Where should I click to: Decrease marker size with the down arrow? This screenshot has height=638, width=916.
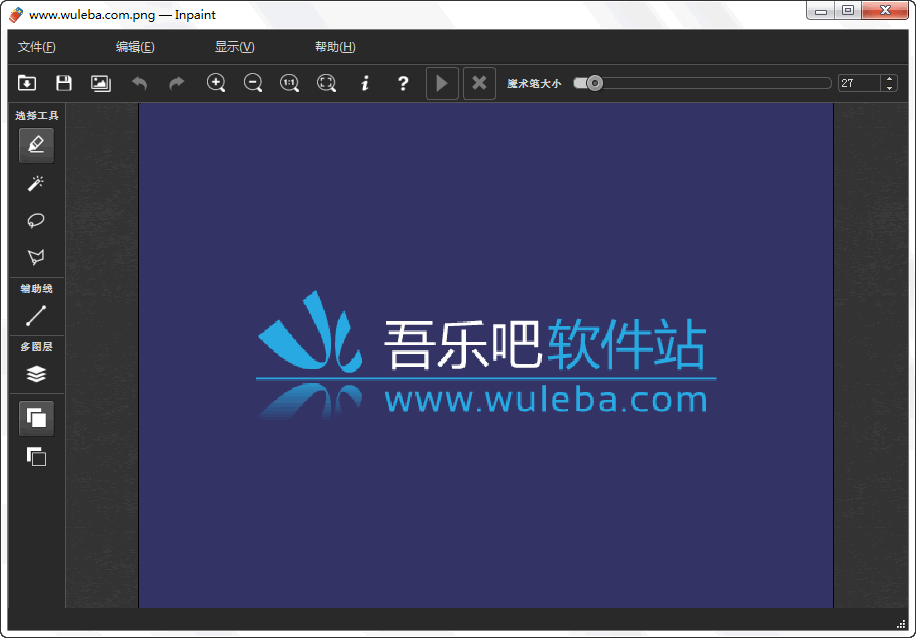tap(889, 88)
